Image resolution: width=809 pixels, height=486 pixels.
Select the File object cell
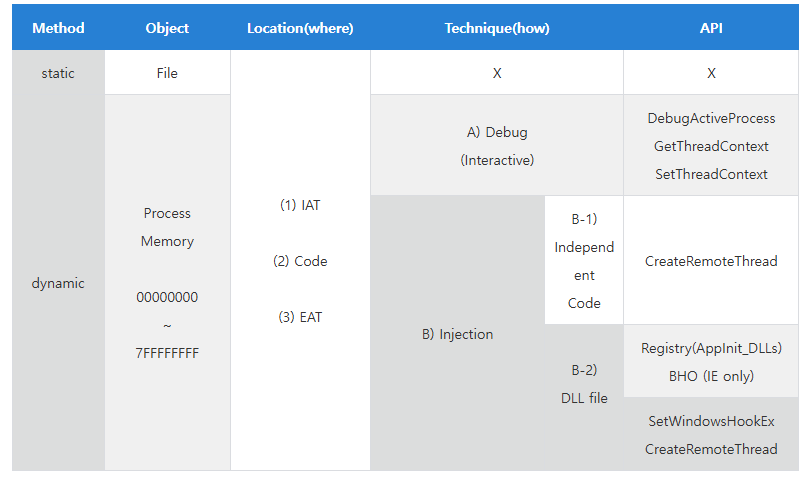pos(167,73)
